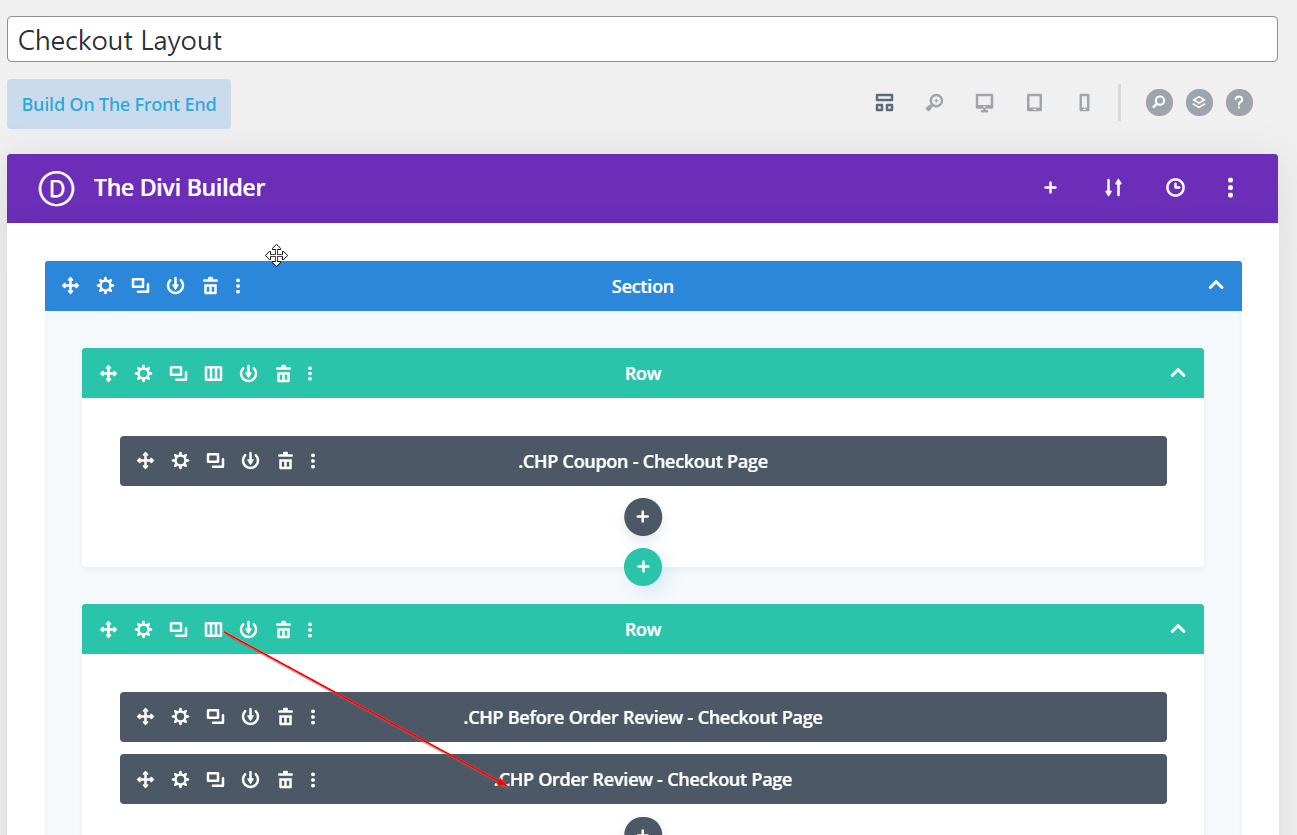Open more options menu in Divi Builder header

1230,188
